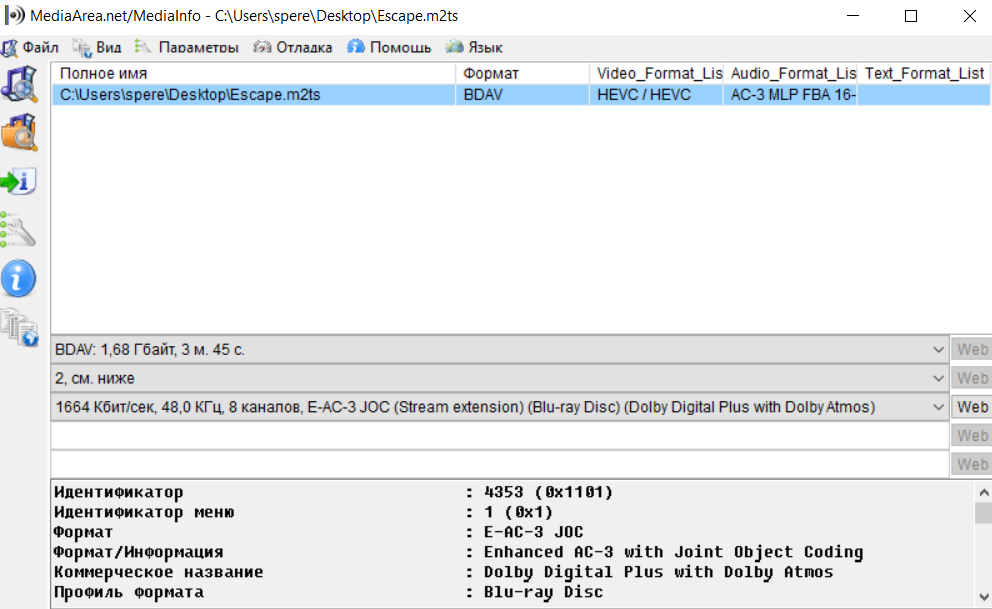992x609 pixels.
Task: Click the Export sidebar icon with green arrow
Action: 19,181
